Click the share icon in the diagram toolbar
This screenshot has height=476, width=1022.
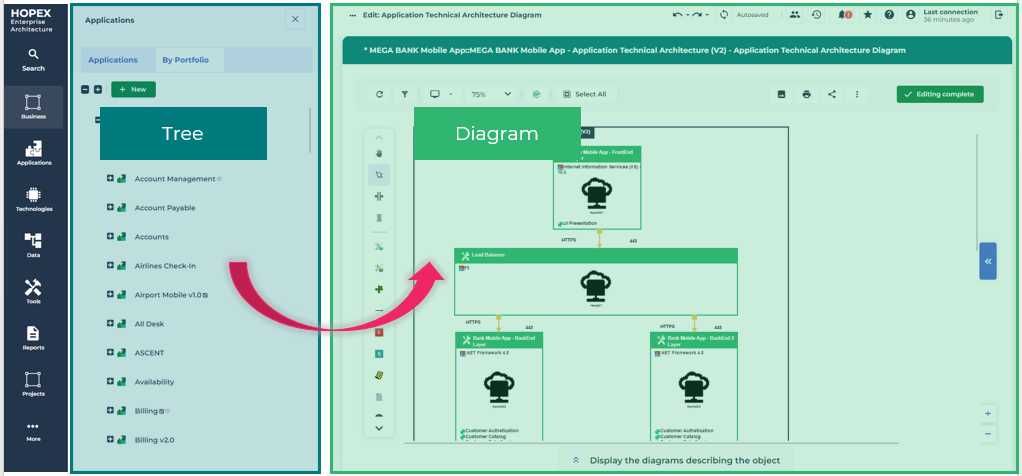click(832, 94)
